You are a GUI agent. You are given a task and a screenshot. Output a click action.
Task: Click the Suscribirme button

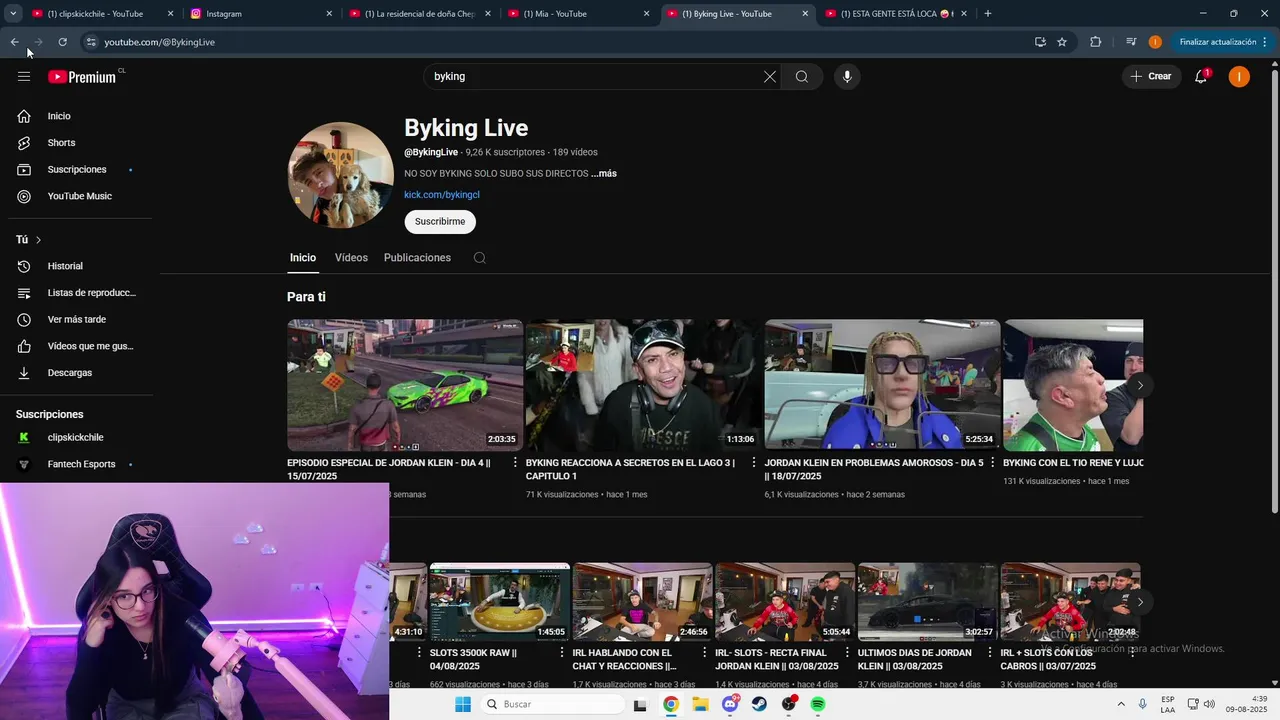[440, 221]
